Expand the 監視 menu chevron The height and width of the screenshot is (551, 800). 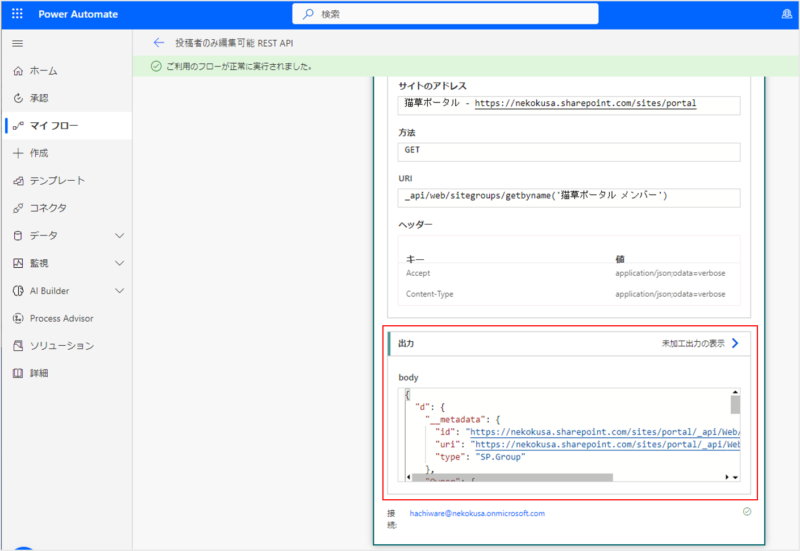tap(120, 263)
